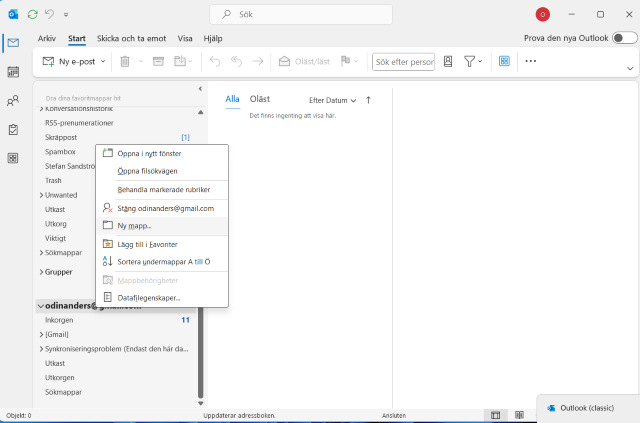
Task: Switch to Normal view in status bar
Action: pos(496,415)
